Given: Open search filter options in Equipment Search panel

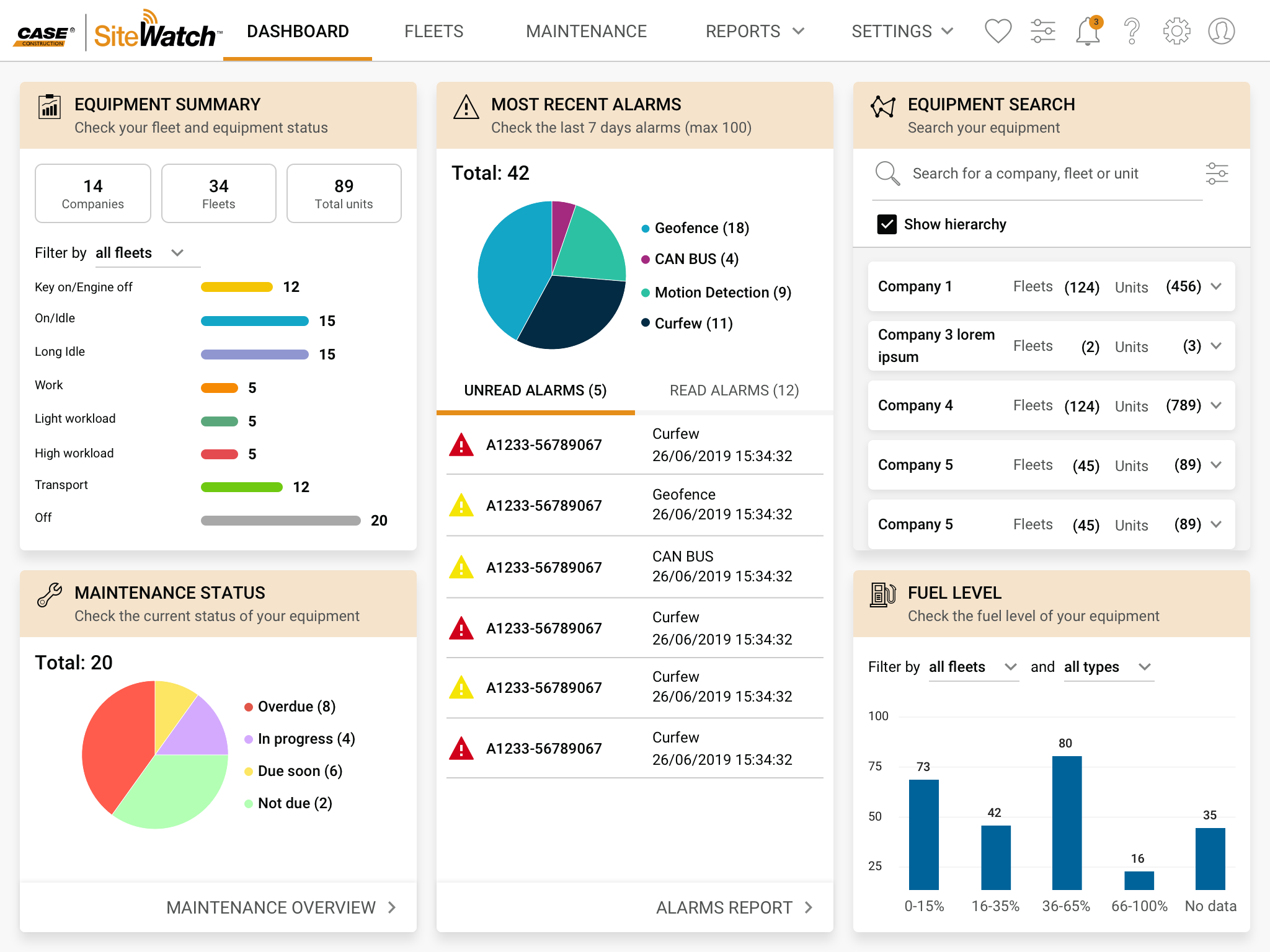Looking at the screenshot, I should 1217,174.
